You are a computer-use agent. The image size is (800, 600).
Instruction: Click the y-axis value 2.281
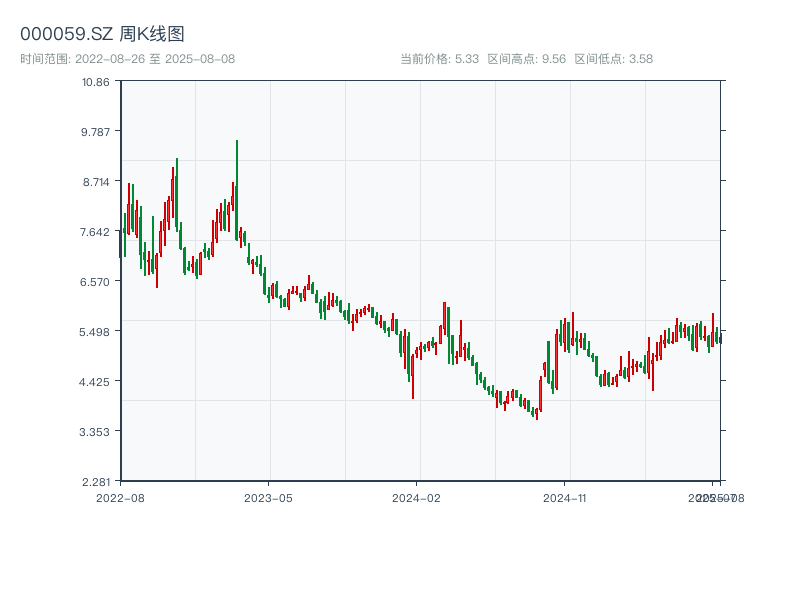point(96,482)
